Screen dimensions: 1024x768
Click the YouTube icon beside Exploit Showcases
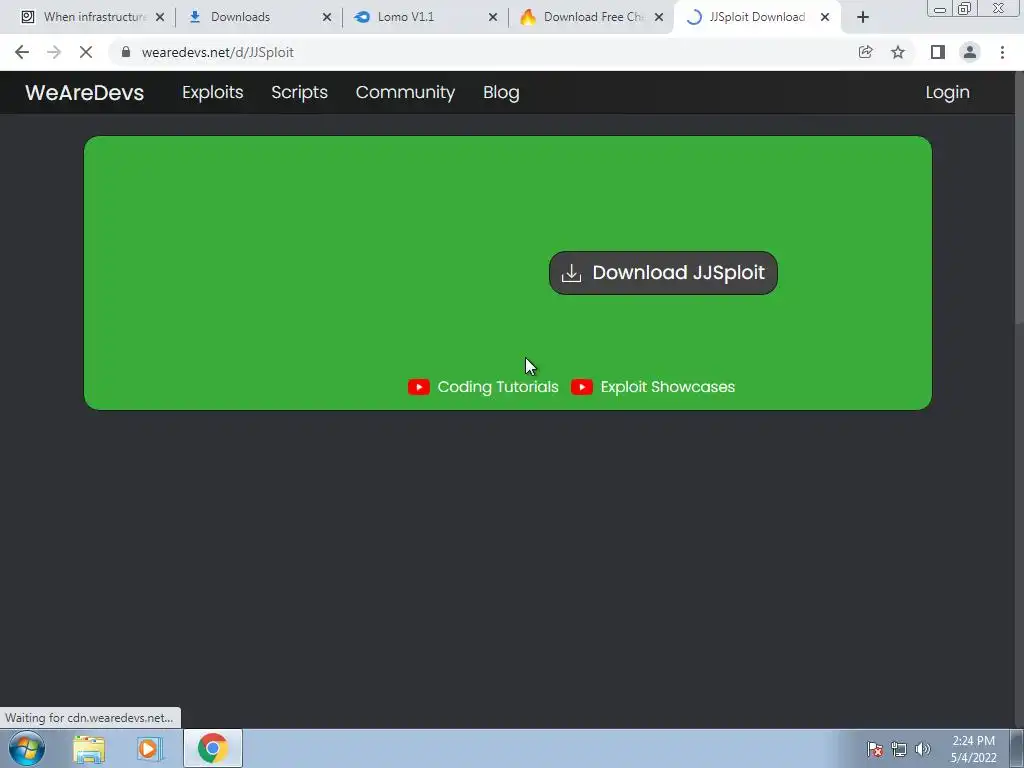coord(582,387)
